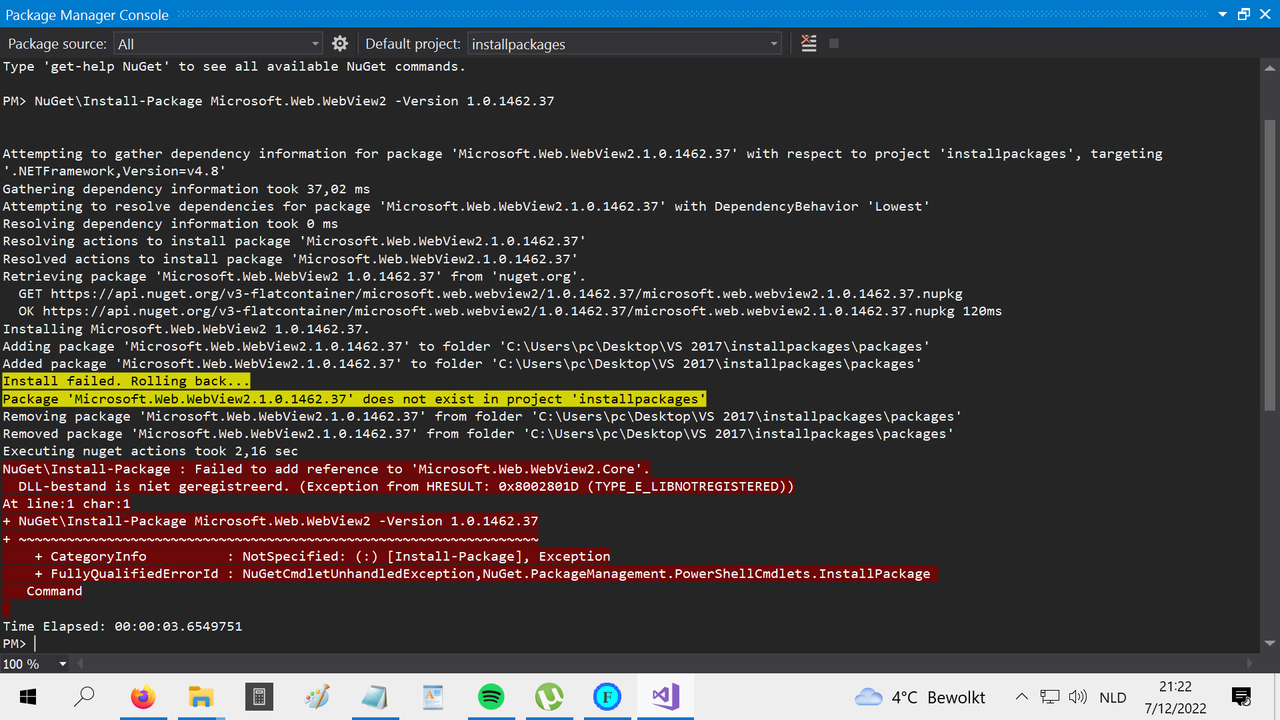Click the taskbar Search button
Screen dimensions: 1280x720
(x=85, y=696)
